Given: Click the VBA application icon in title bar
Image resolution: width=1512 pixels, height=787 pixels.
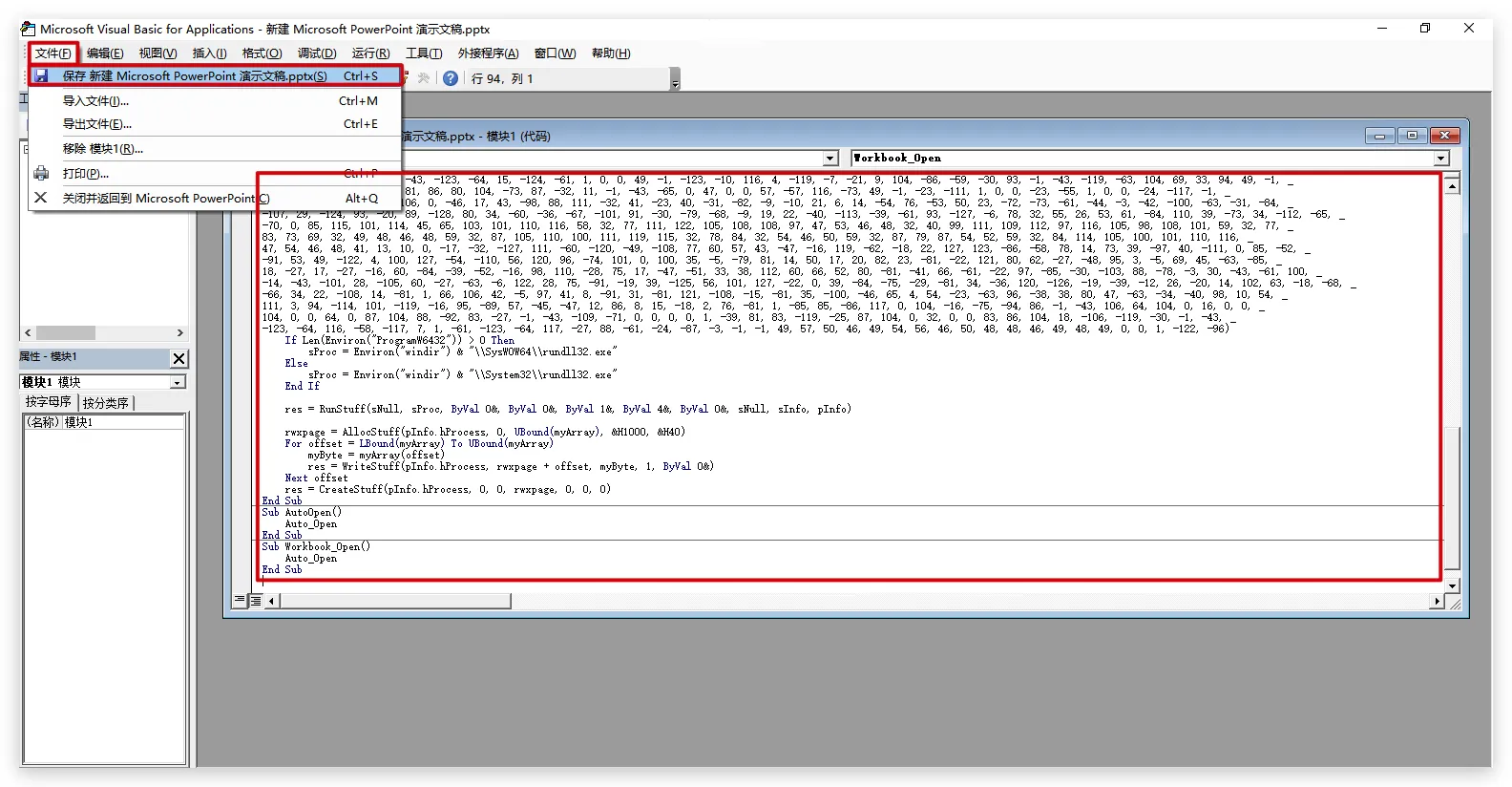Looking at the screenshot, I should pyautogui.click(x=28, y=29).
